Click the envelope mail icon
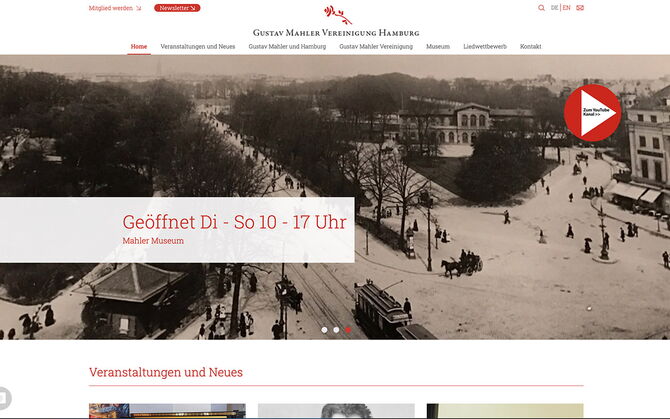Image resolution: width=670 pixels, height=419 pixels. 580,8
